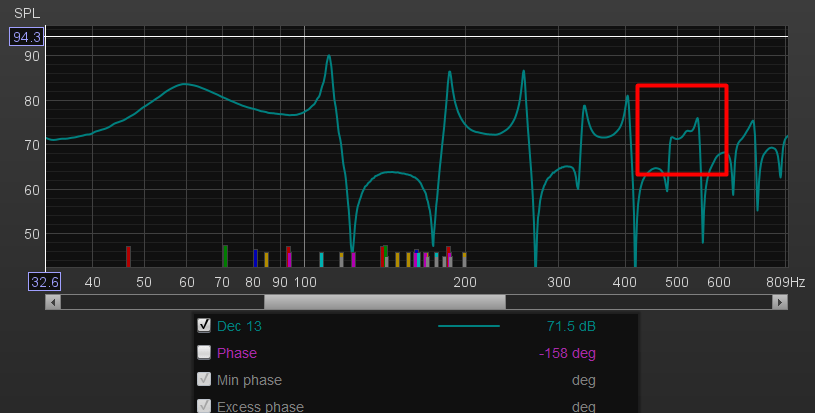Click the SPL axis label
The height and width of the screenshot is (413, 815).
(27, 13)
